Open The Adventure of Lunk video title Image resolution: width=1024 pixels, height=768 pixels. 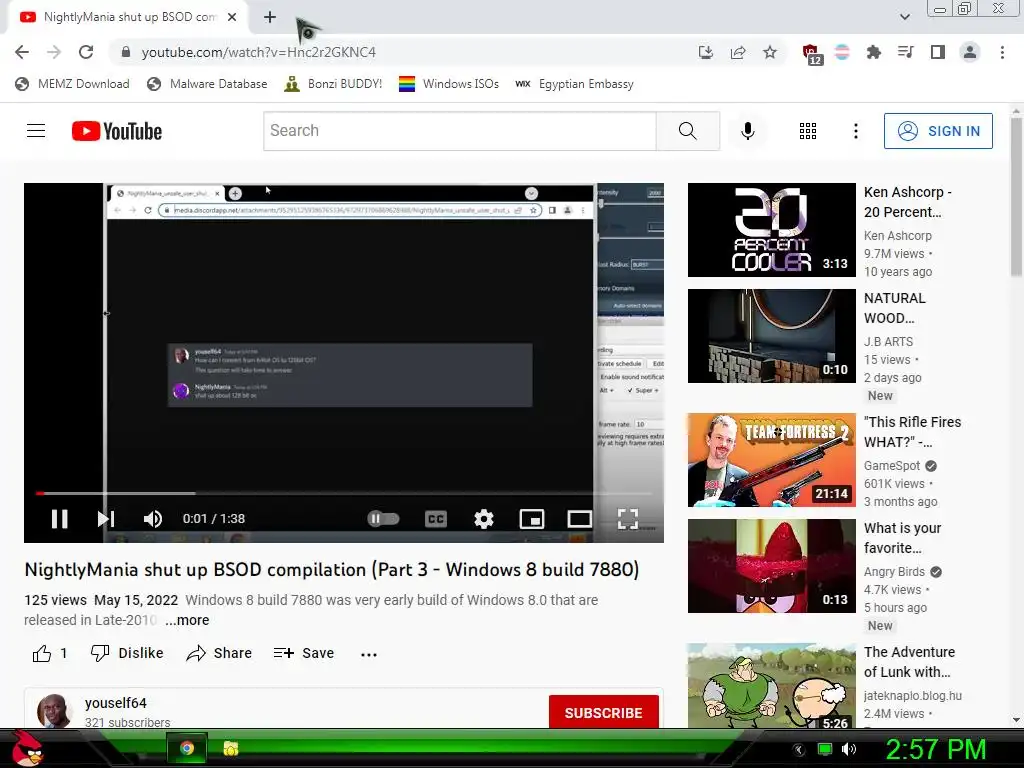[x=909, y=662]
